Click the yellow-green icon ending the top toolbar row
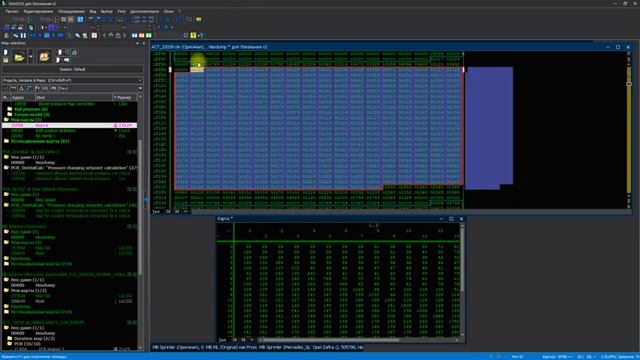The image size is (640, 360). coord(199,19)
